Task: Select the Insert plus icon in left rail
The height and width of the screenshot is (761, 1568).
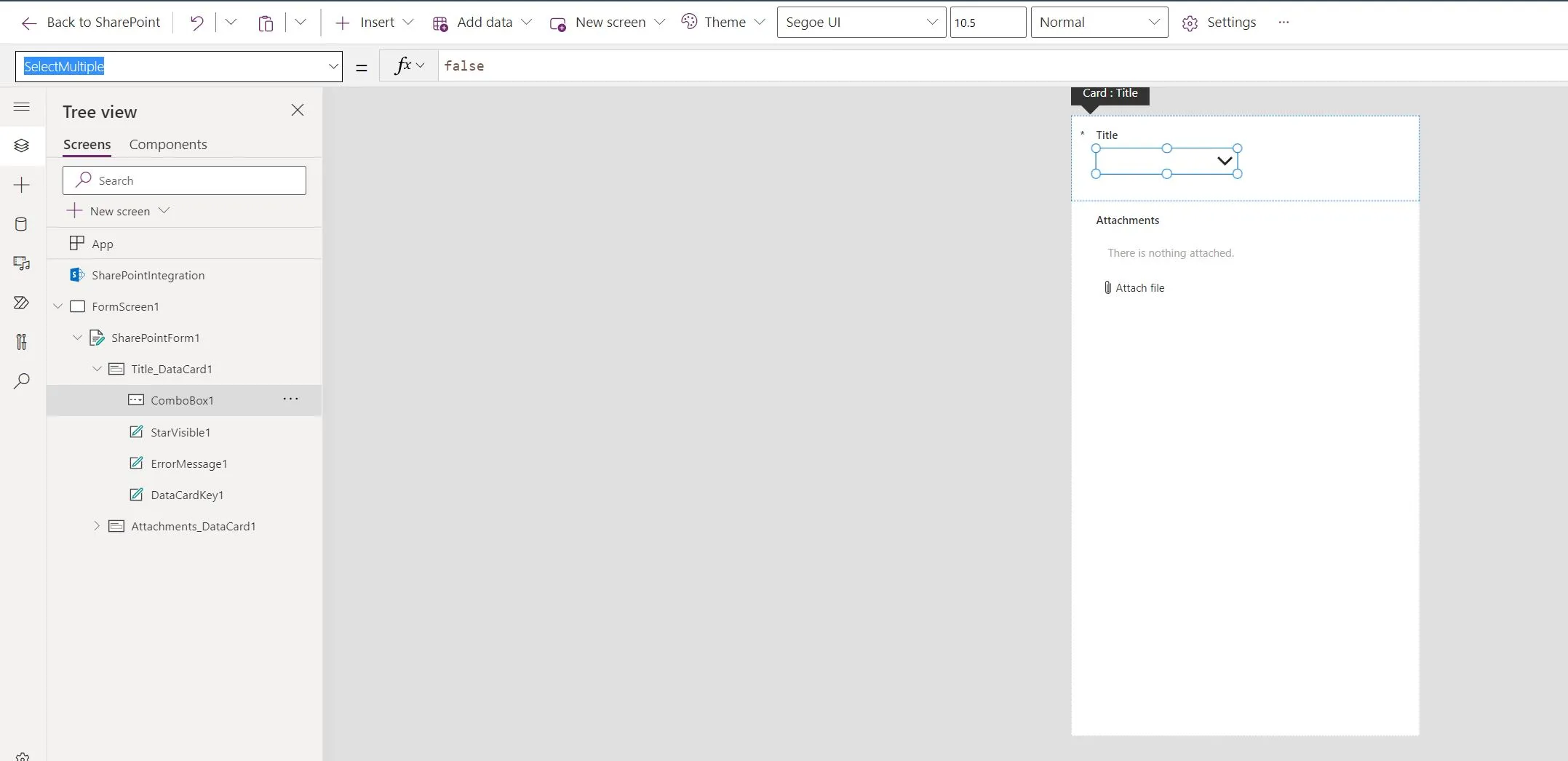Action: (x=22, y=185)
